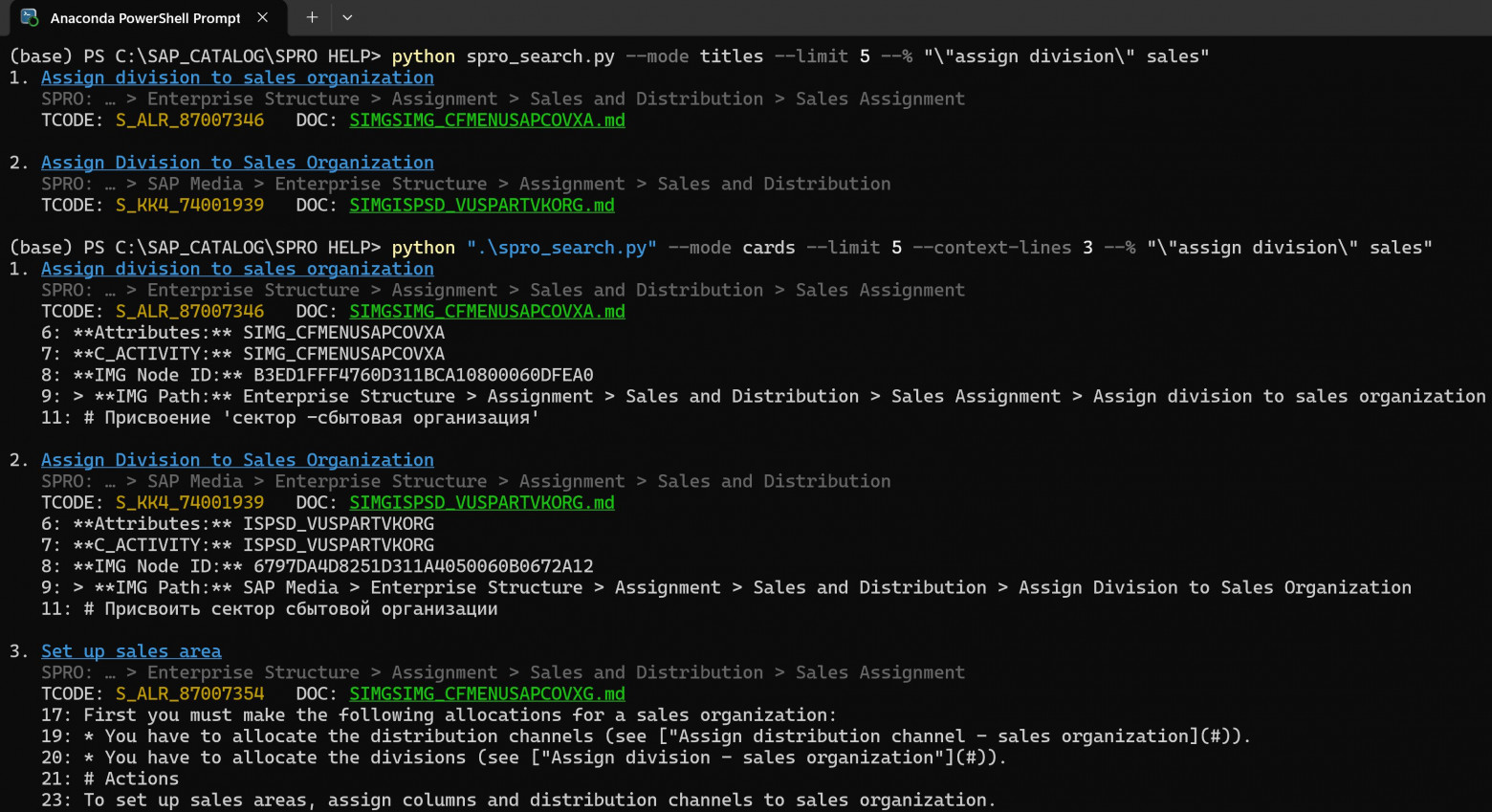Click IMG Node ID 6797DA4D8251D311A4050060B0672A12
Viewport: 1492px width, 812px height.
423,566
